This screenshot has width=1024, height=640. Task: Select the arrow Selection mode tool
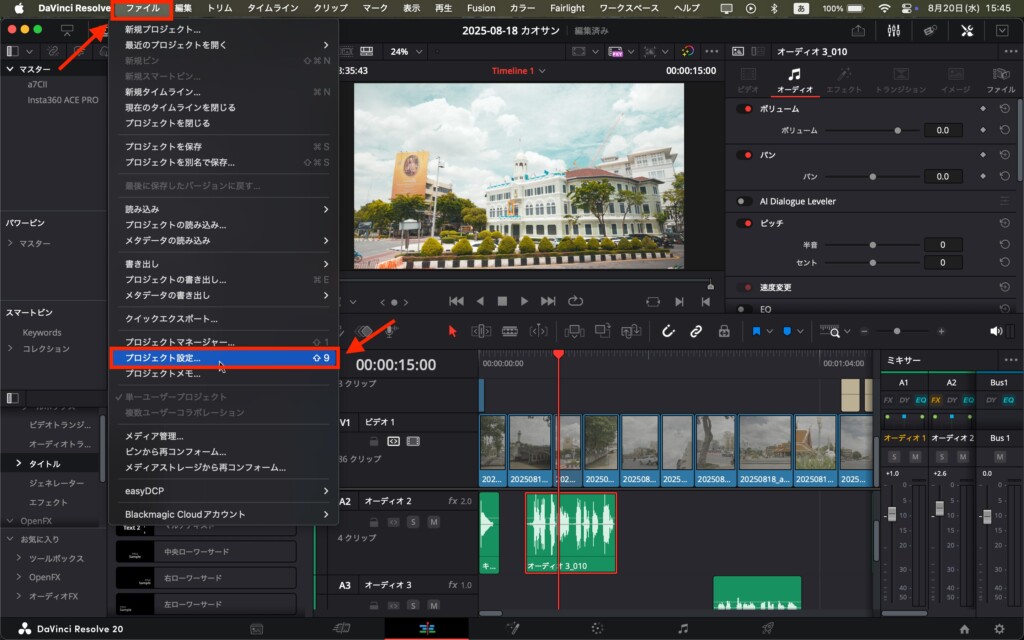(x=452, y=331)
